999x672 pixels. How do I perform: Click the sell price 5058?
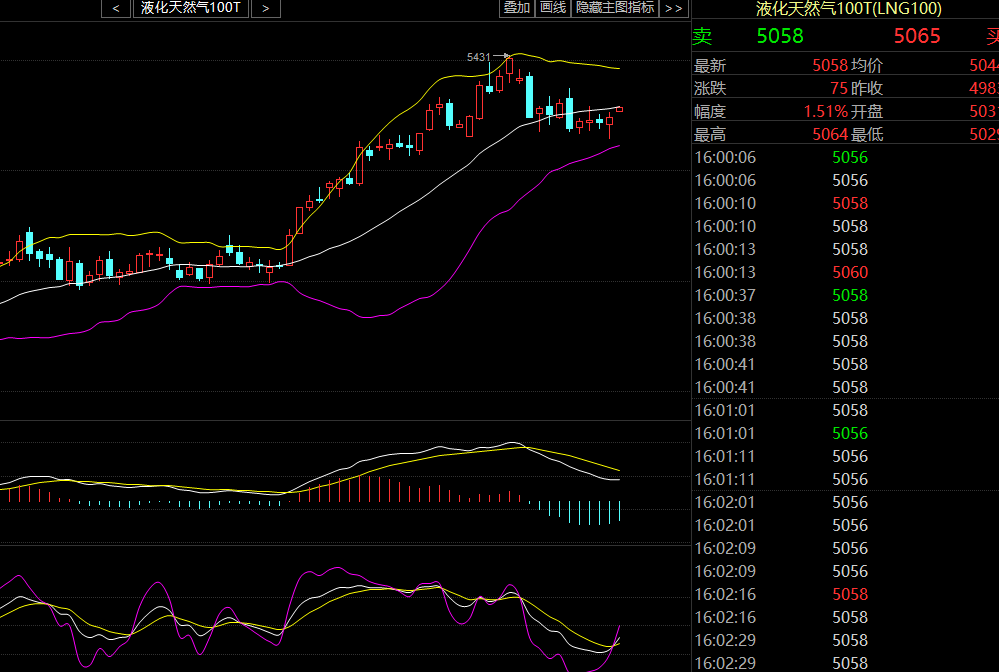click(780, 36)
